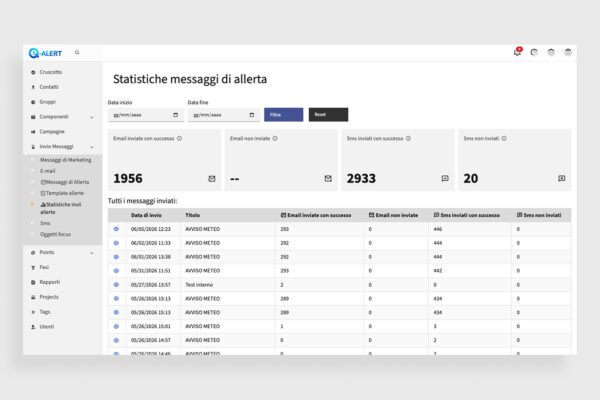Click message icon in the 20 sms card
The width and height of the screenshot is (600, 400).
click(x=561, y=179)
